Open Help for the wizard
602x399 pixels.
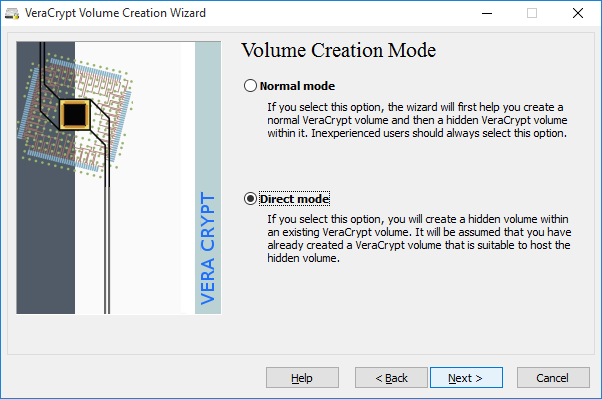[x=302, y=378]
